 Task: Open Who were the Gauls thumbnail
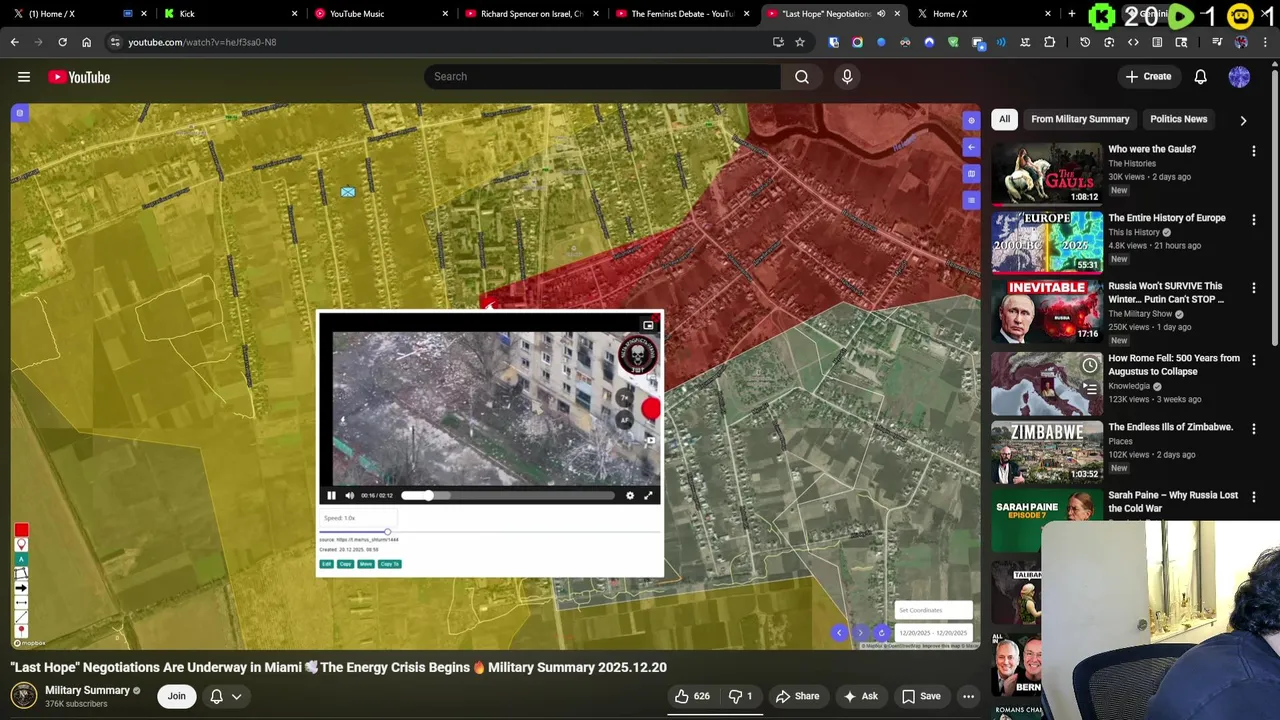point(1047,173)
